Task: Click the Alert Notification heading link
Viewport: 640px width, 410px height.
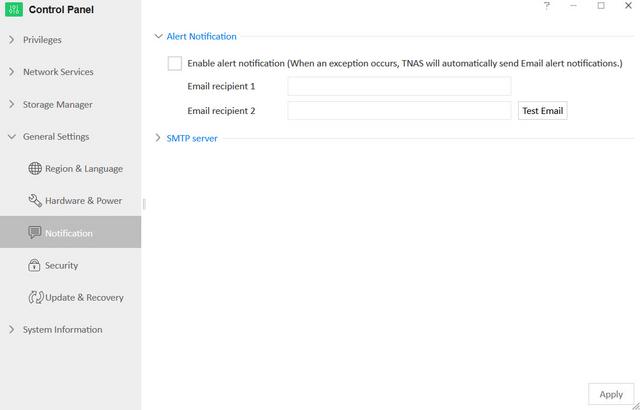Action: 201,36
